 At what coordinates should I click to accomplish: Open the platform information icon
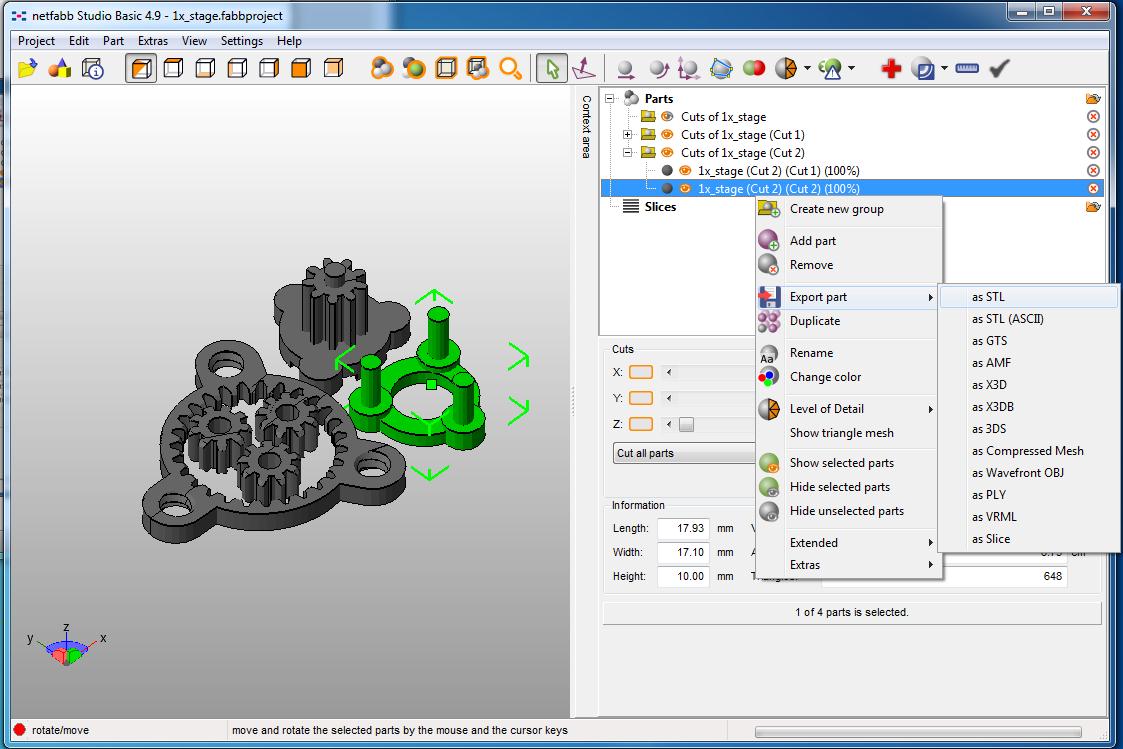click(x=93, y=69)
